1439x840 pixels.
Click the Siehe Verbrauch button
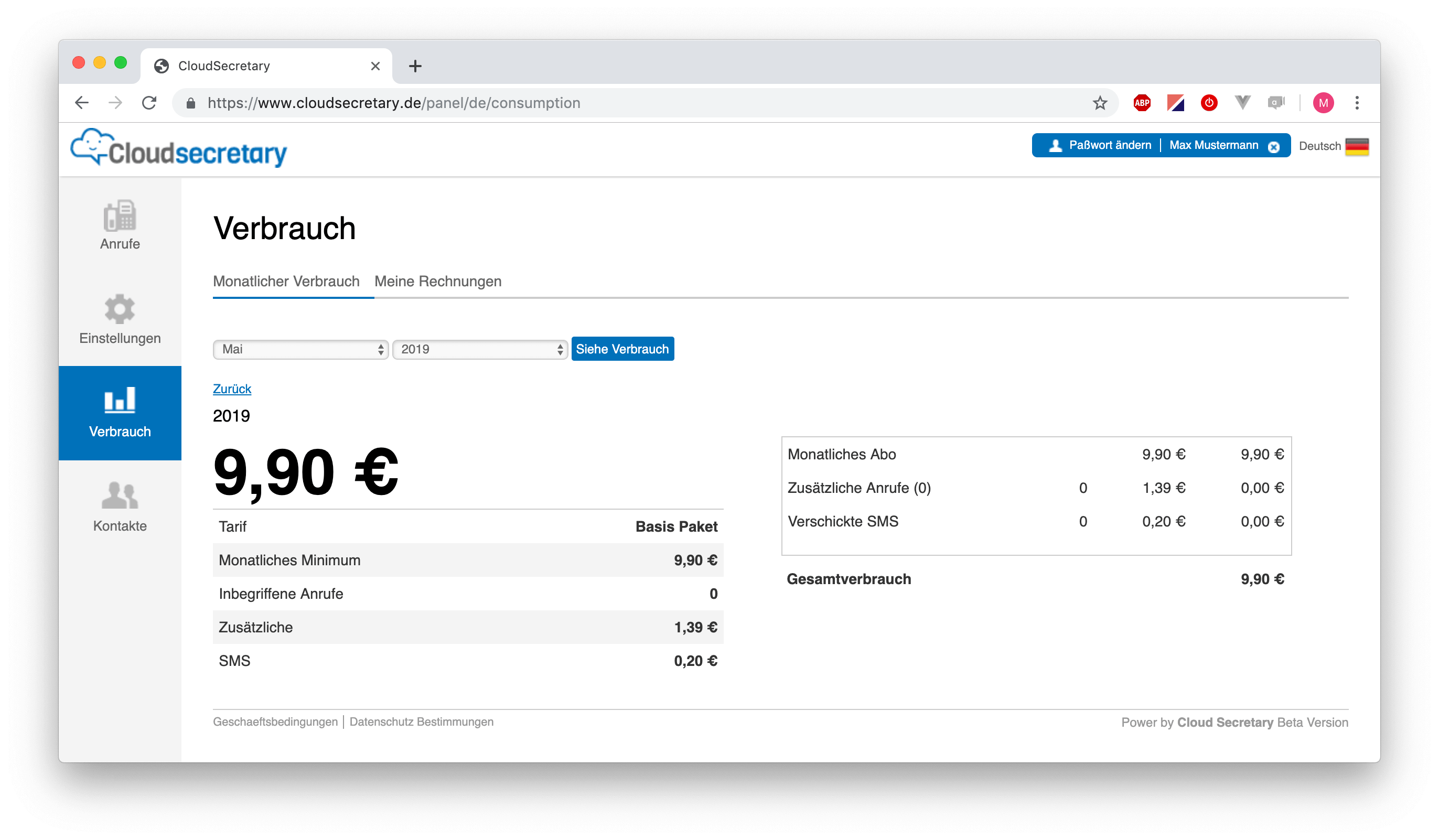click(622, 348)
